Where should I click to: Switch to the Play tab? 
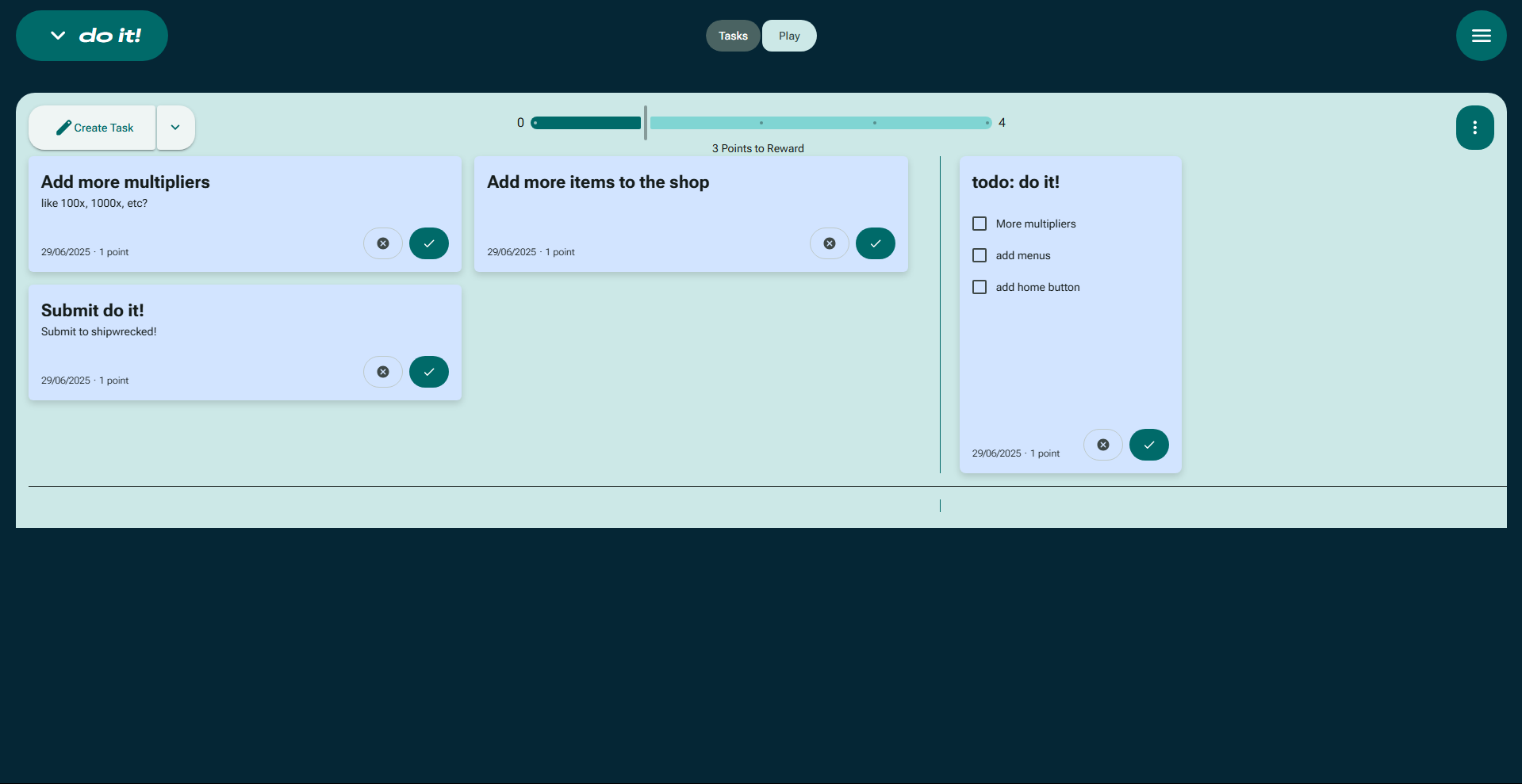click(789, 36)
